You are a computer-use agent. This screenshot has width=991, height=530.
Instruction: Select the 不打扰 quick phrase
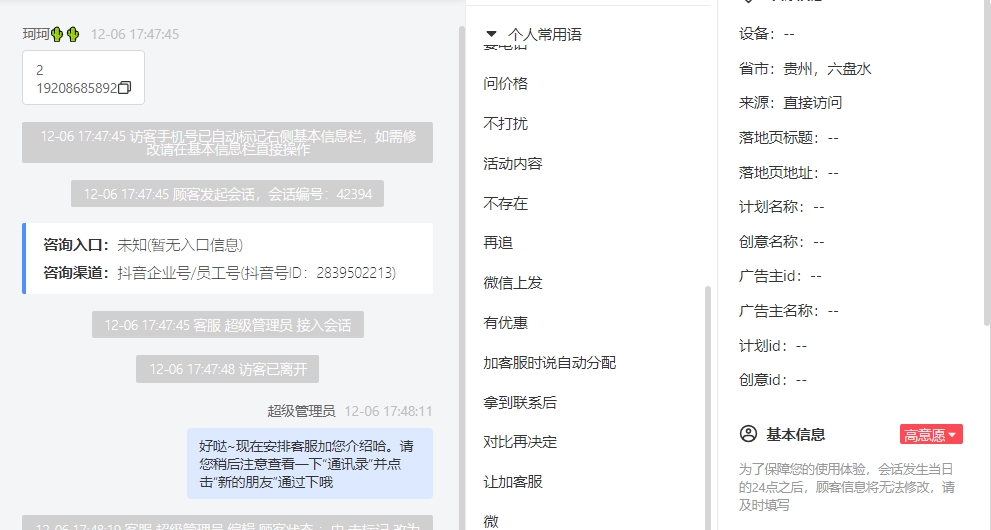pyautogui.click(x=506, y=123)
